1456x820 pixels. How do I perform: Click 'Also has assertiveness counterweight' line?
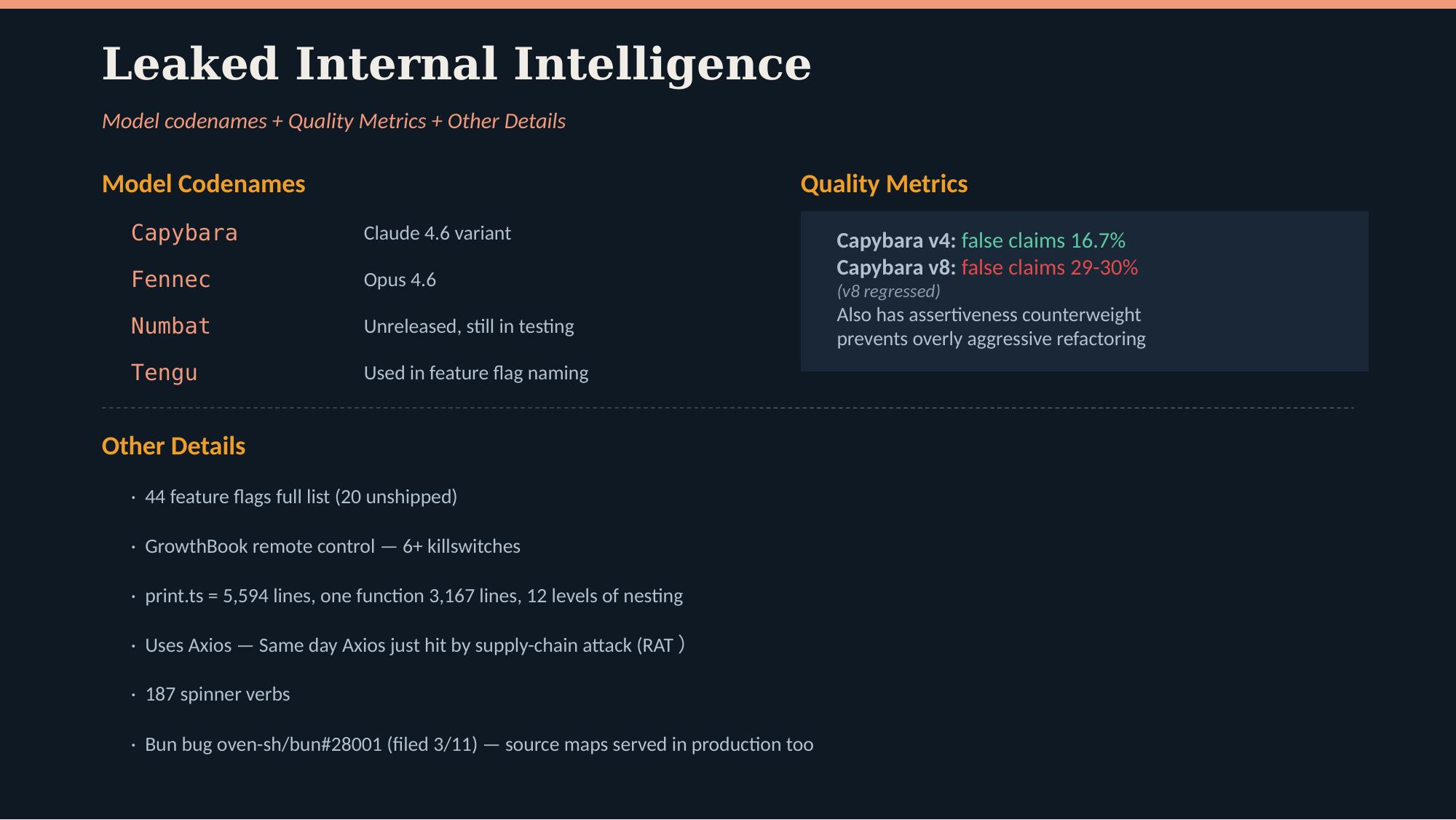(x=989, y=315)
